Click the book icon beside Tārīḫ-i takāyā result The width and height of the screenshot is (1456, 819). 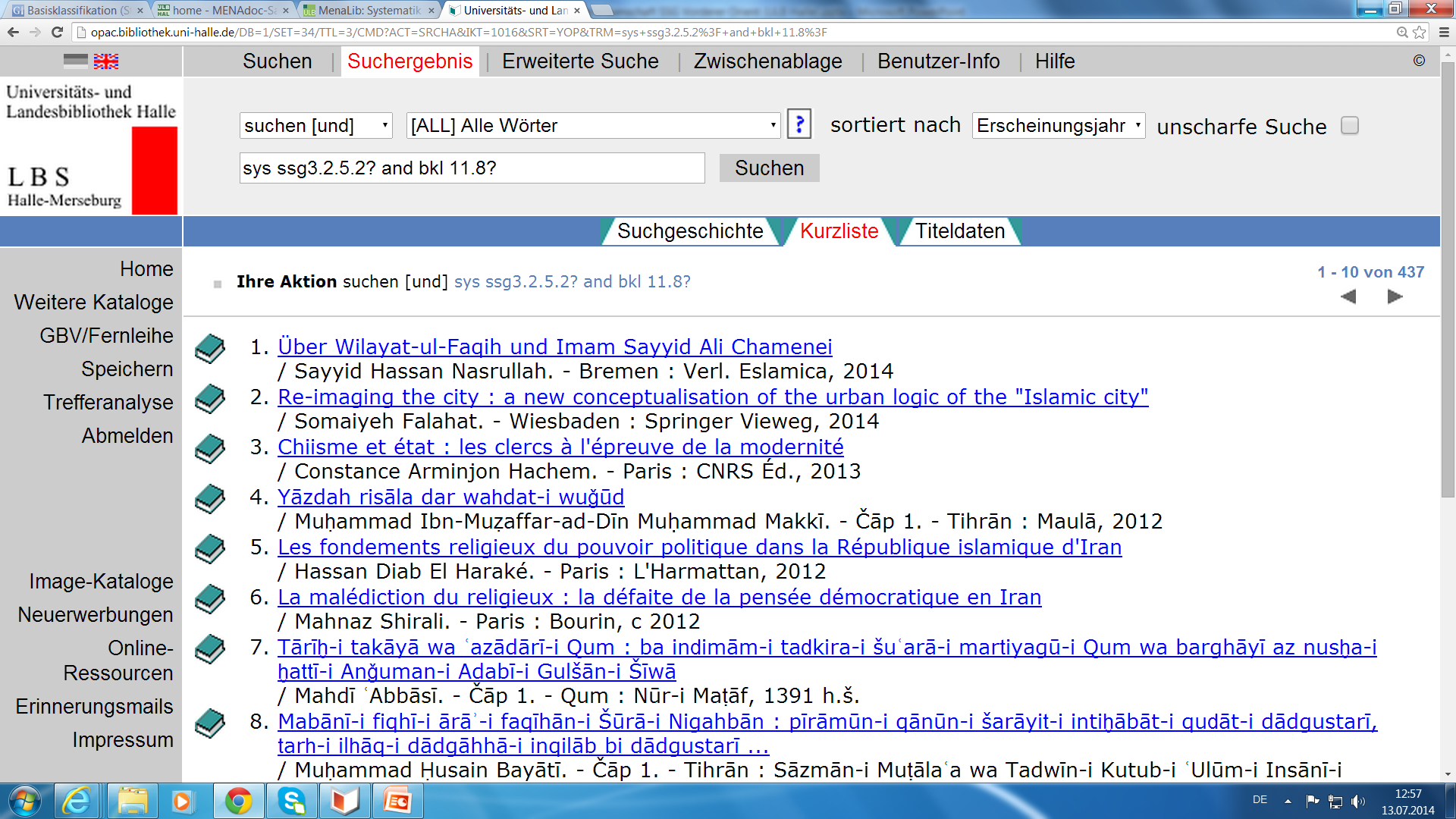210,649
